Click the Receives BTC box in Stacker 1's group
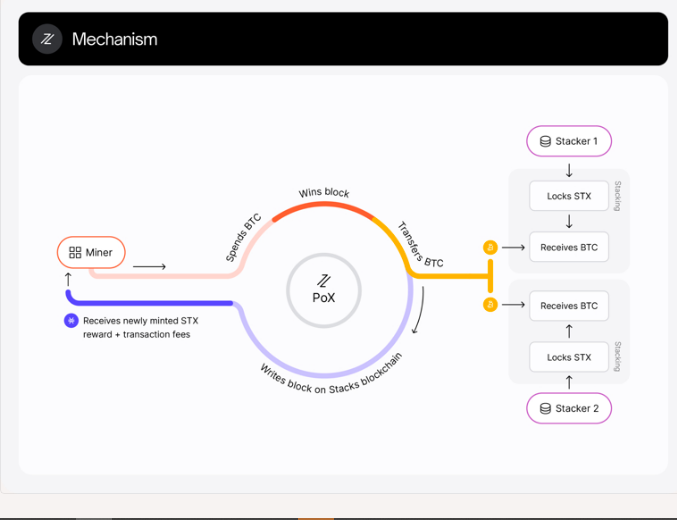The image size is (677, 520). point(568,247)
